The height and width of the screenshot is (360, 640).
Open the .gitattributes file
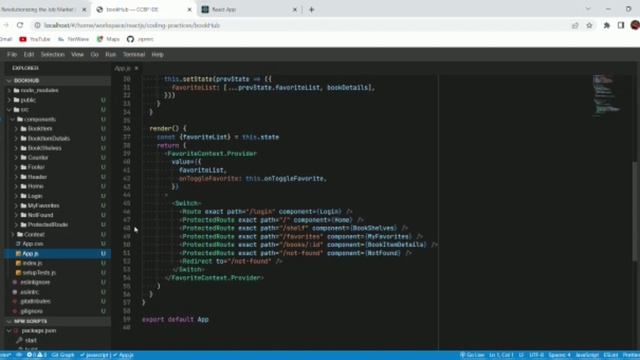tap(57, 301)
